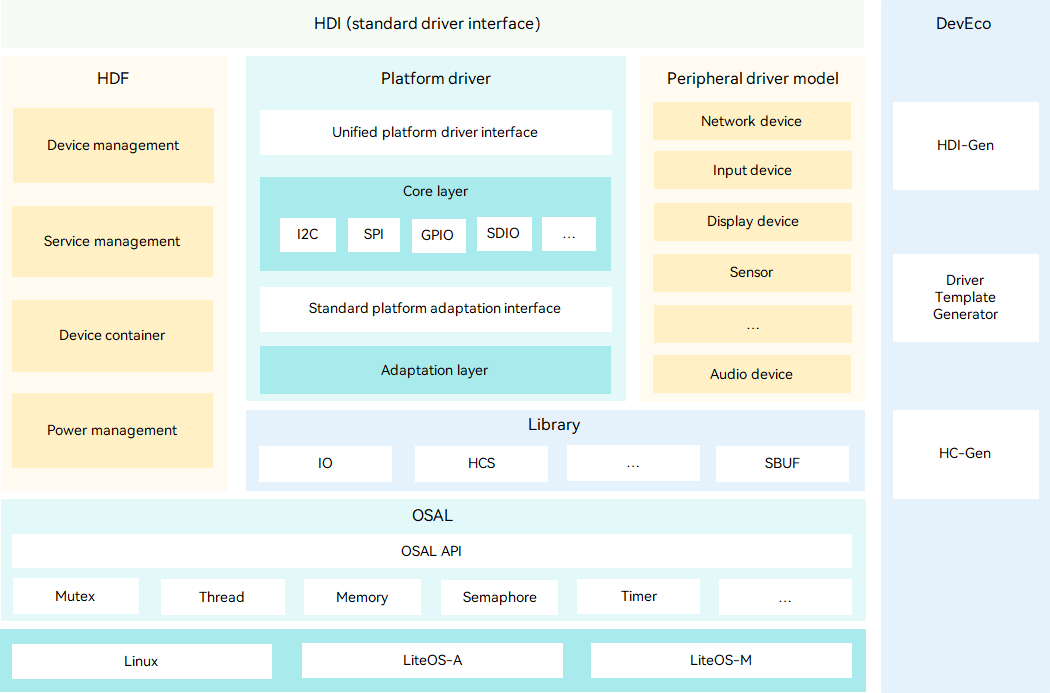Expand the ellipsis in the Library row
Screen dimensions: 1050x693
(633, 463)
